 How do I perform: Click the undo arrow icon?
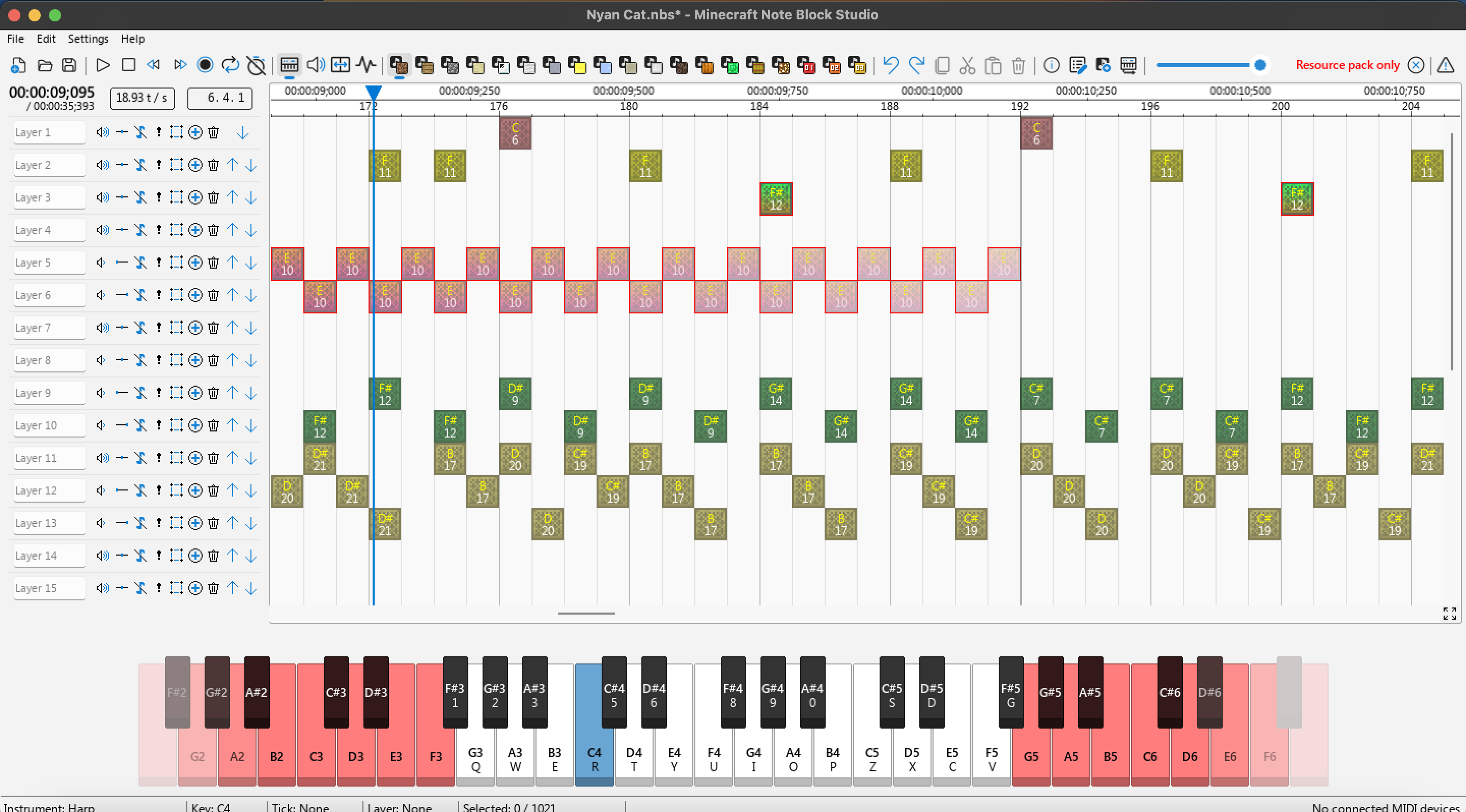tap(891, 66)
